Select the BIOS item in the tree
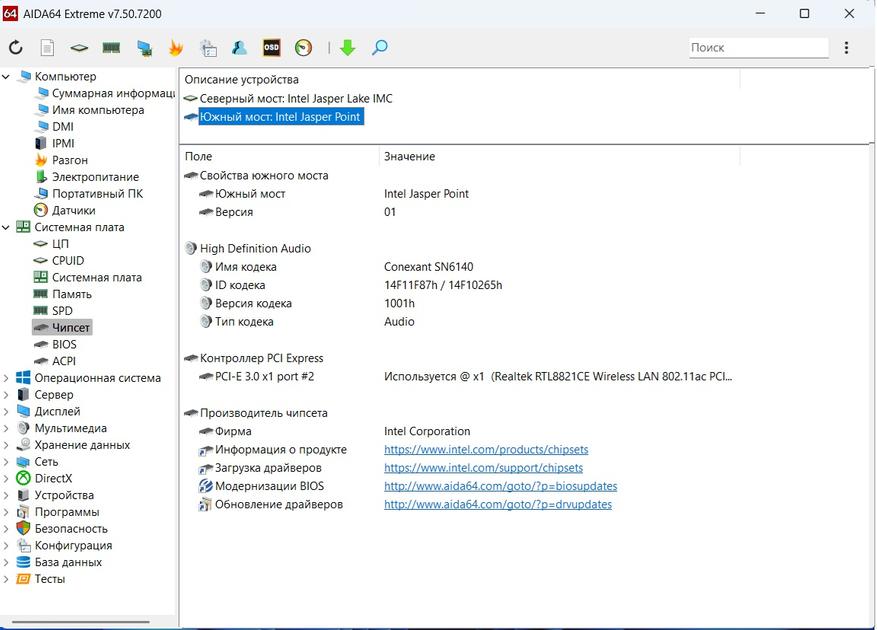The width and height of the screenshot is (877, 630). 64,345
